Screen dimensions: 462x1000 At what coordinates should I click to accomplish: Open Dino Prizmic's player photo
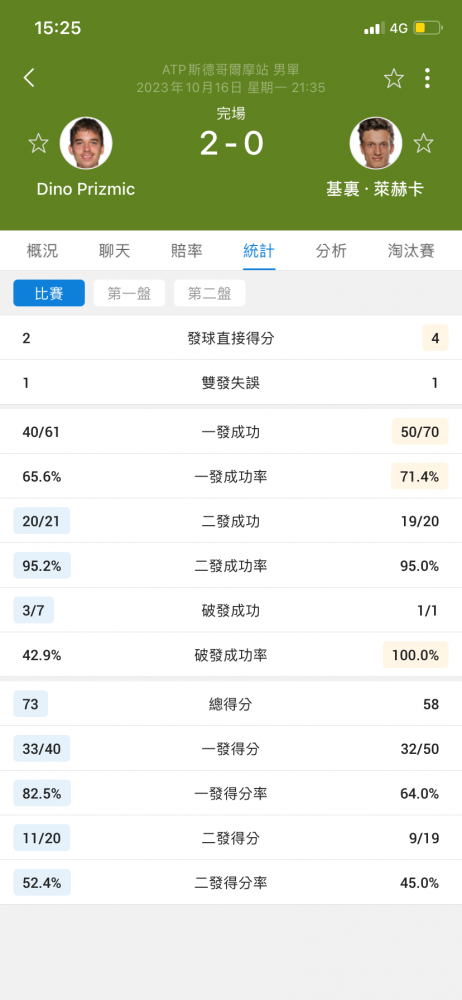[x=86, y=143]
